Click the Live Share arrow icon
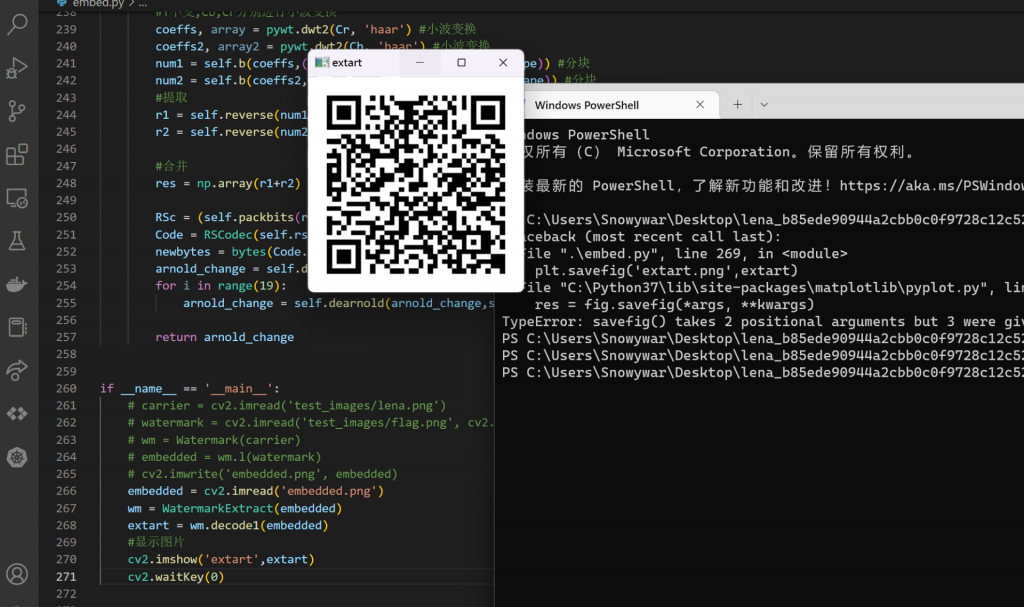 (17, 371)
